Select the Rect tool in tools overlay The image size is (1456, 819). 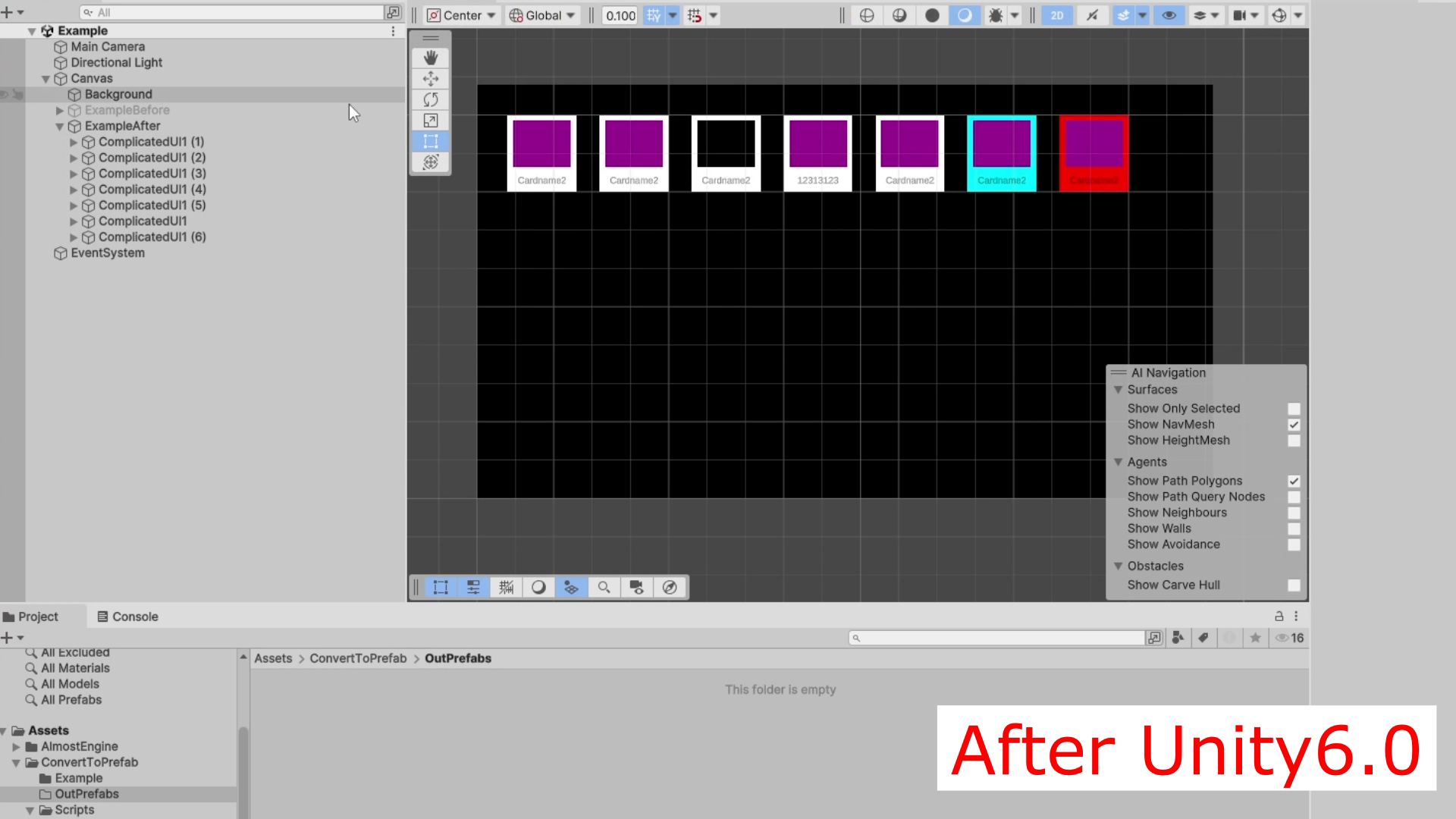(431, 141)
